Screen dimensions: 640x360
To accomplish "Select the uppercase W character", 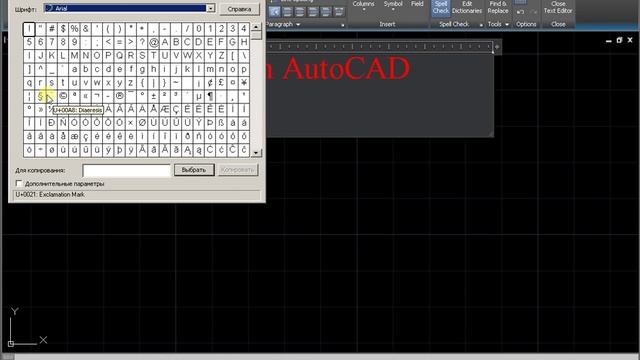I will tap(187, 56).
